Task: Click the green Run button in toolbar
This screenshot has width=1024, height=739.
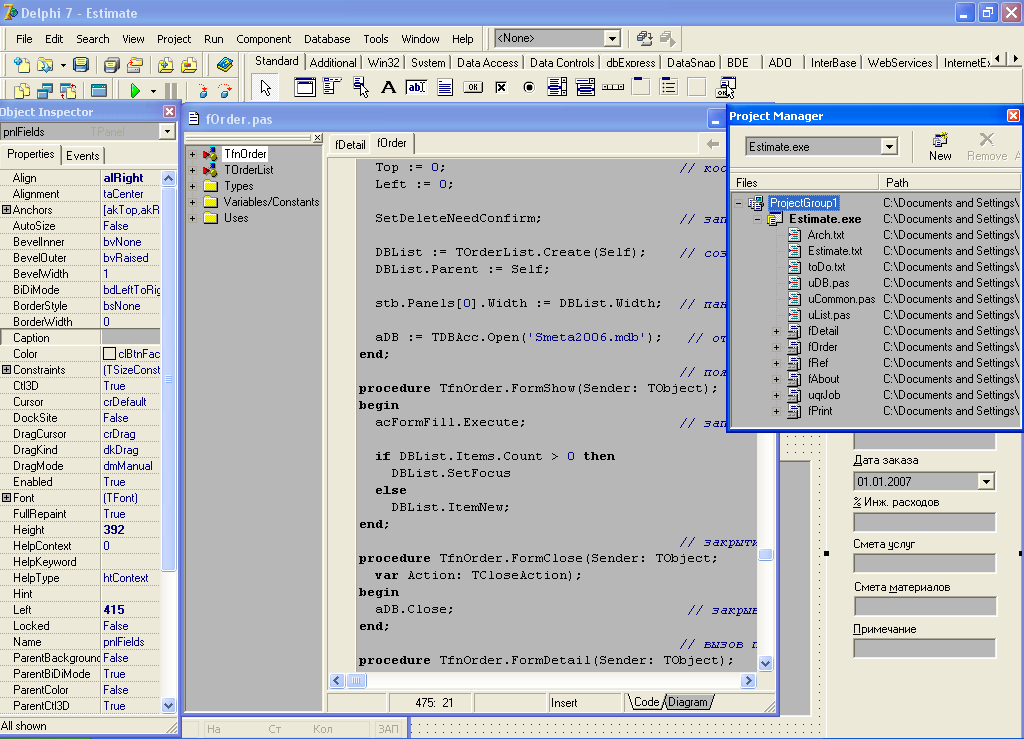Action: point(135,91)
